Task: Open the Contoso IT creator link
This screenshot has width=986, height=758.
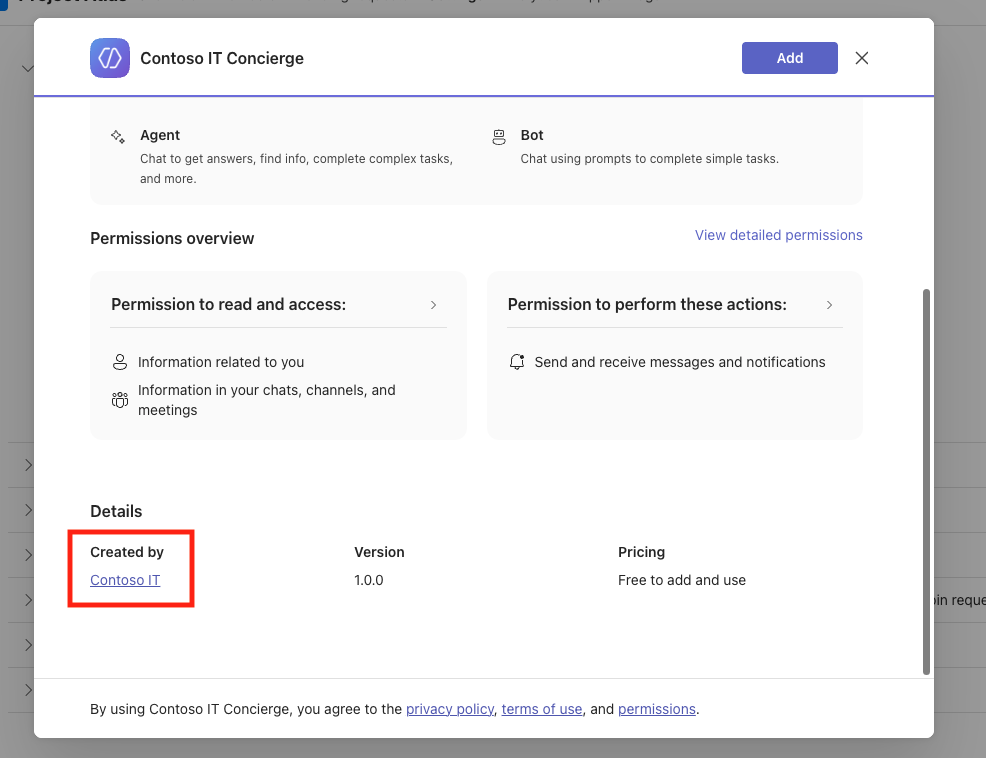Action: (x=125, y=580)
